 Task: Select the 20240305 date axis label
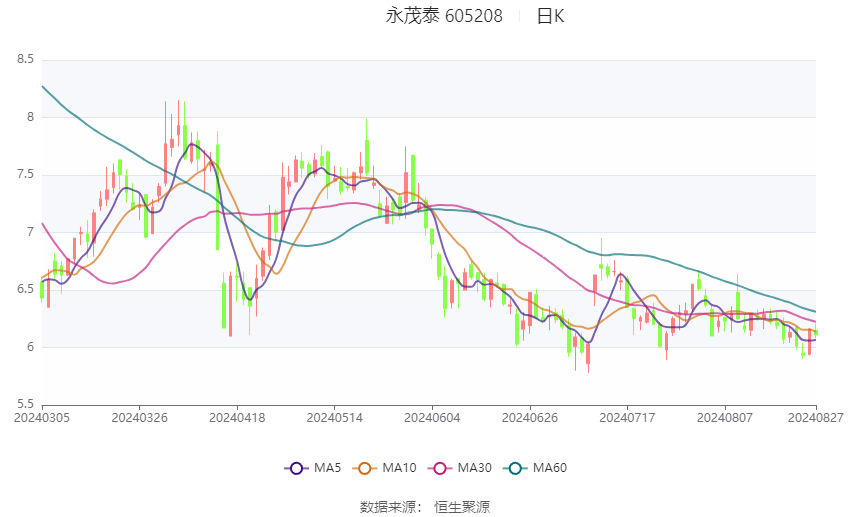(42, 418)
